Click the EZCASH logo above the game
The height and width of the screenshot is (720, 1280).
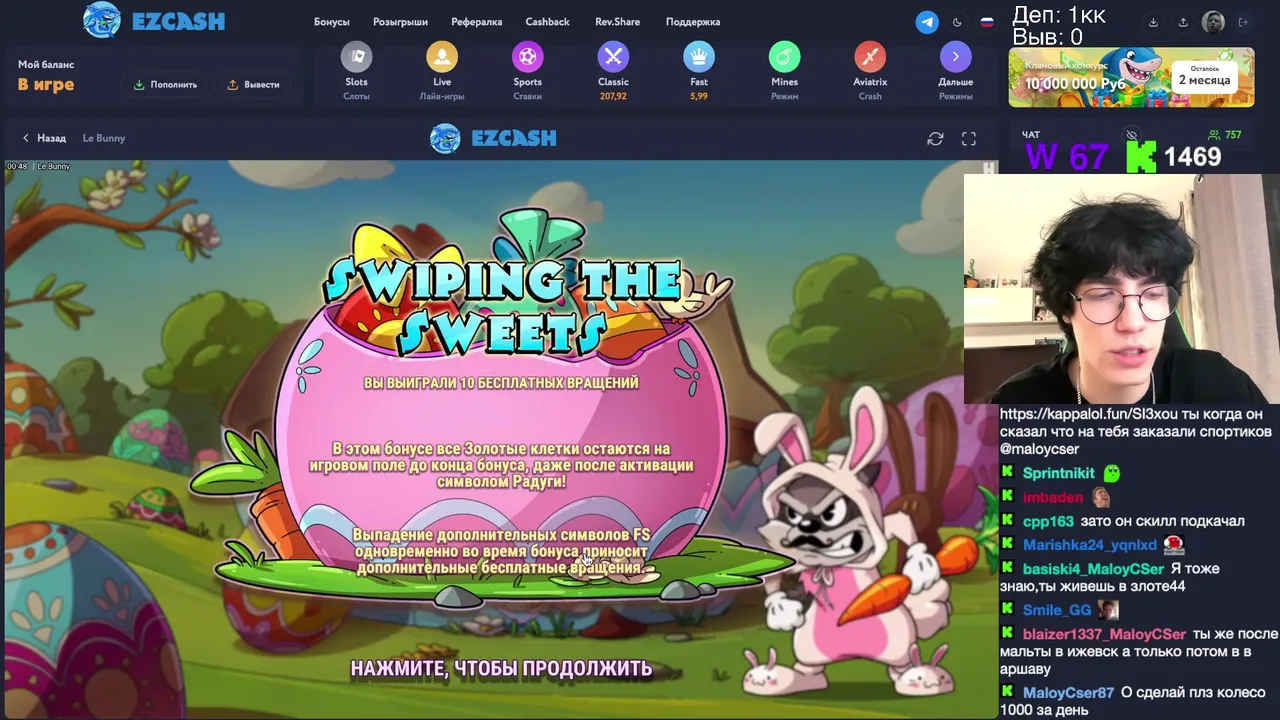[x=493, y=138]
